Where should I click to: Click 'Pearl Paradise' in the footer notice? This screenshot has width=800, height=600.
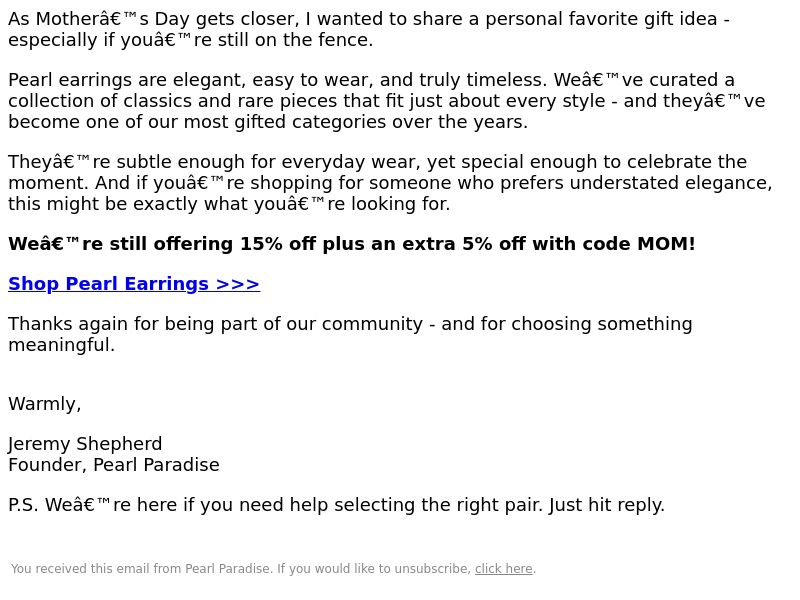228,569
